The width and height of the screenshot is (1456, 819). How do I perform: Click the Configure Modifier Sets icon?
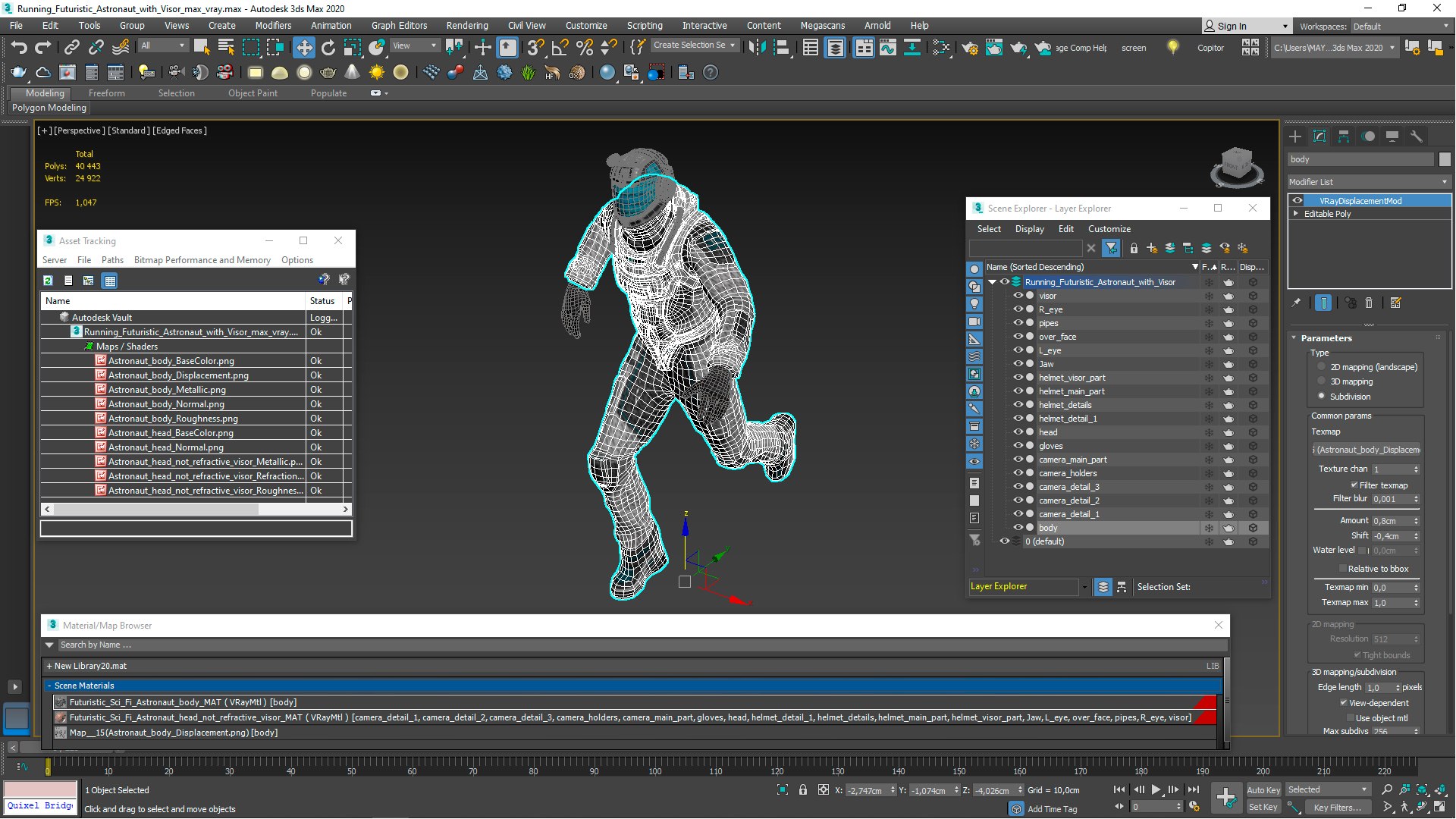click(1396, 303)
